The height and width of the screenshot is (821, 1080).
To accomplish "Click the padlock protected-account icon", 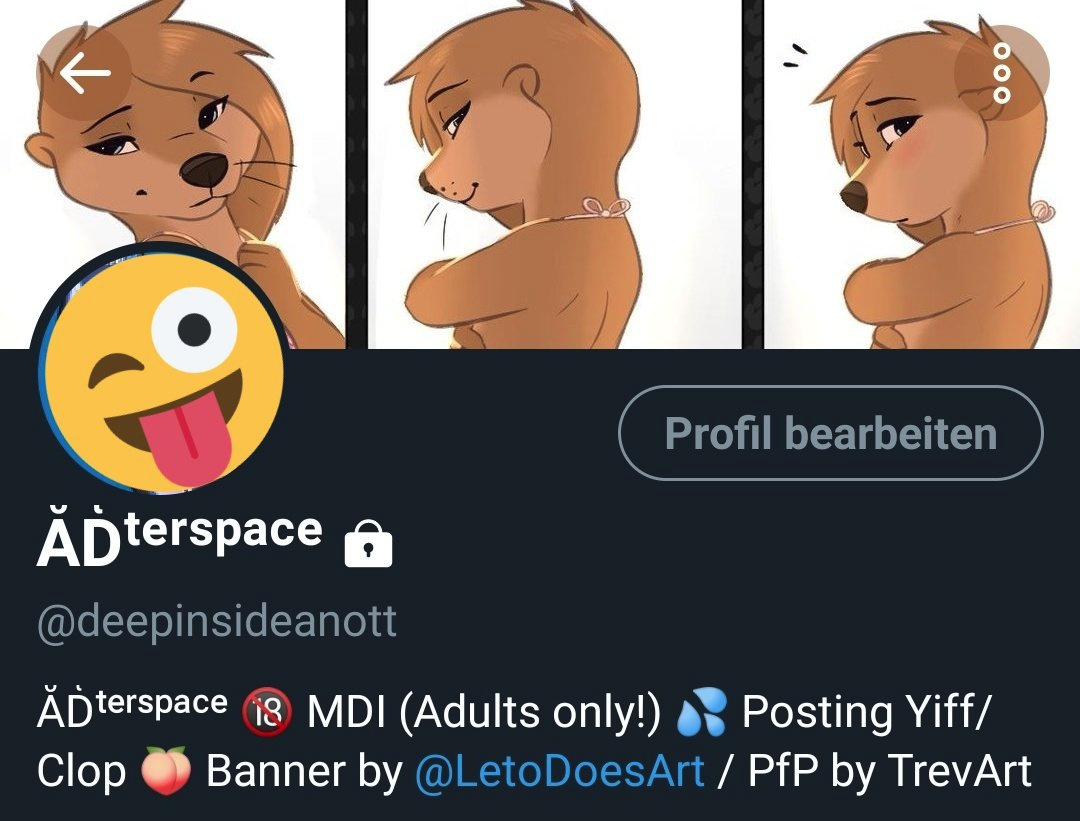I will point(368,543).
